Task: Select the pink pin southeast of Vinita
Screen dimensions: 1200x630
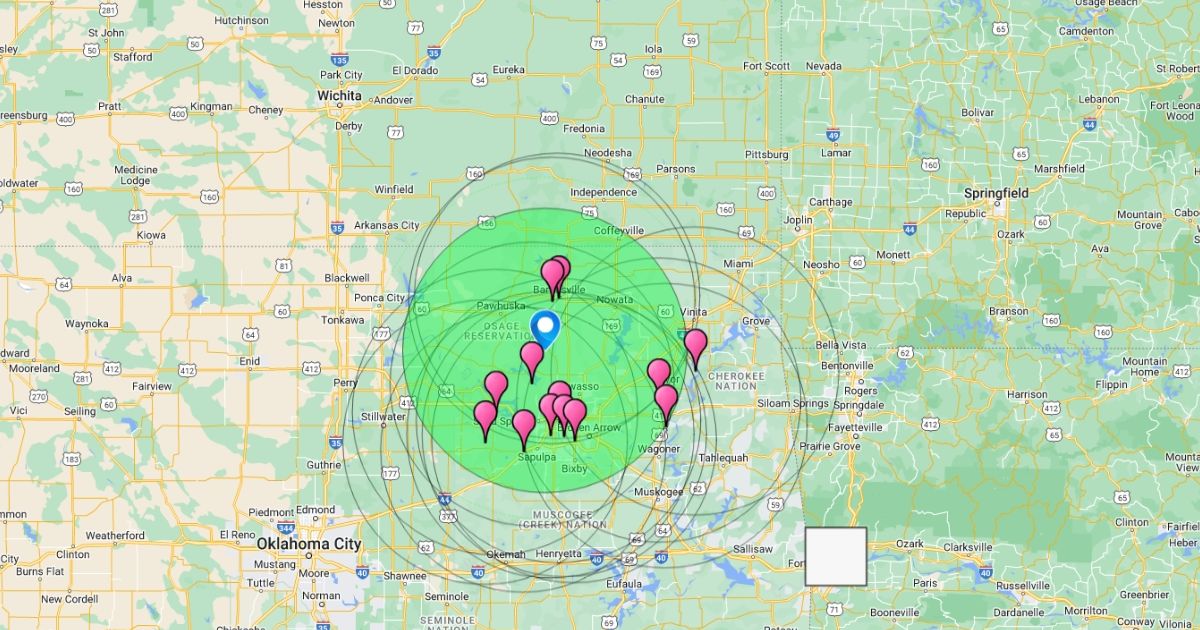Action: (695, 349)
